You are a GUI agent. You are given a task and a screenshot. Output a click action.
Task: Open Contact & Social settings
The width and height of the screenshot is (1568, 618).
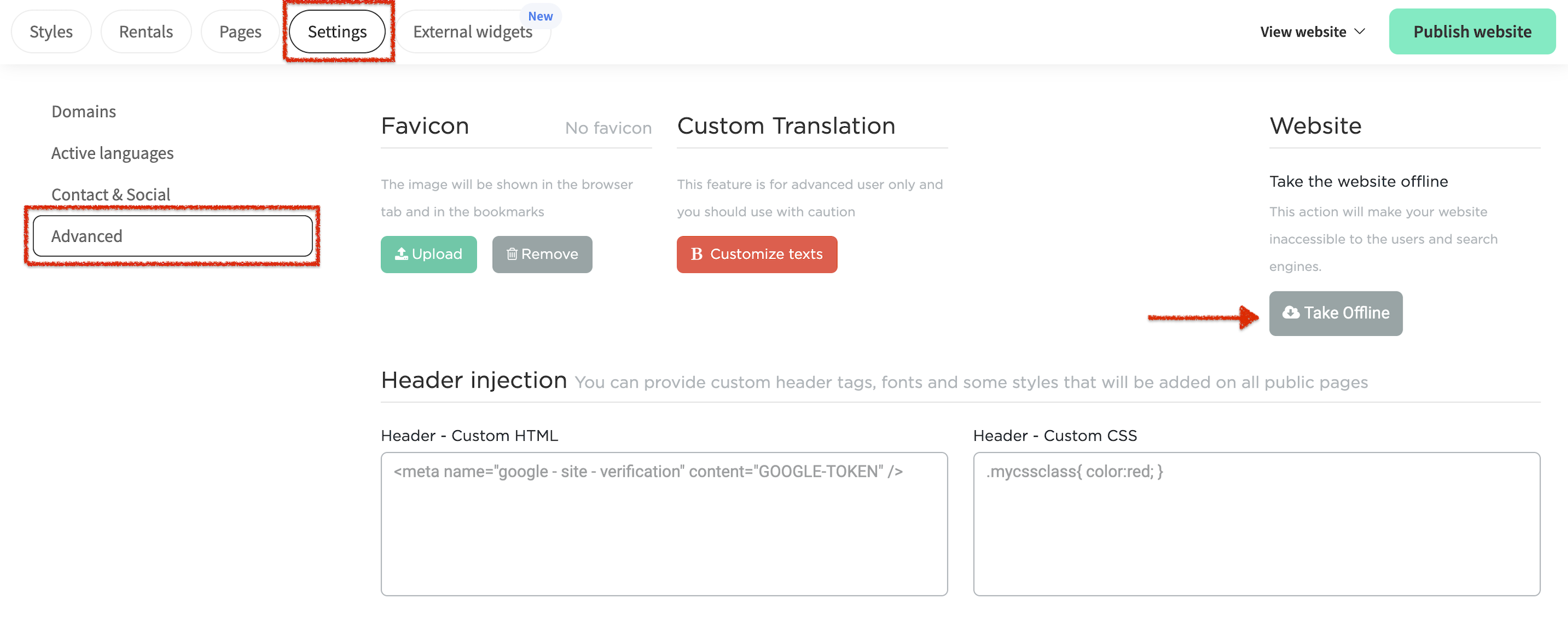(x=111, y=194)
